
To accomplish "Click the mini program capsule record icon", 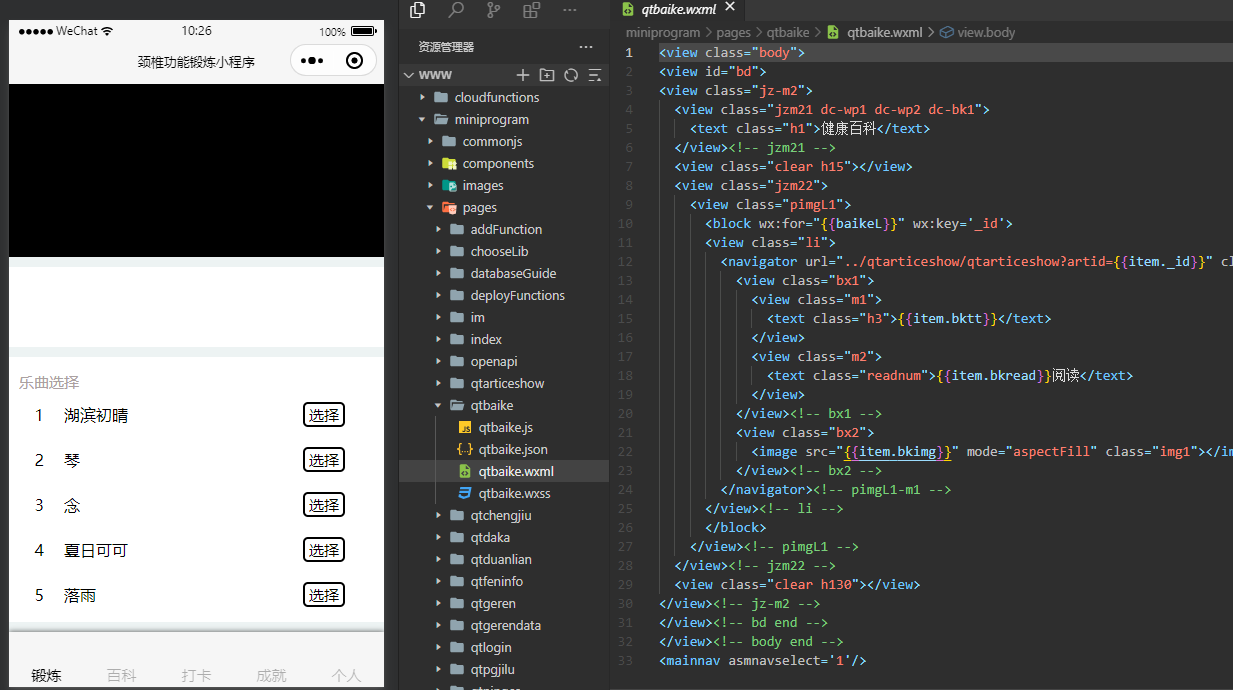I will coord(354,61).
